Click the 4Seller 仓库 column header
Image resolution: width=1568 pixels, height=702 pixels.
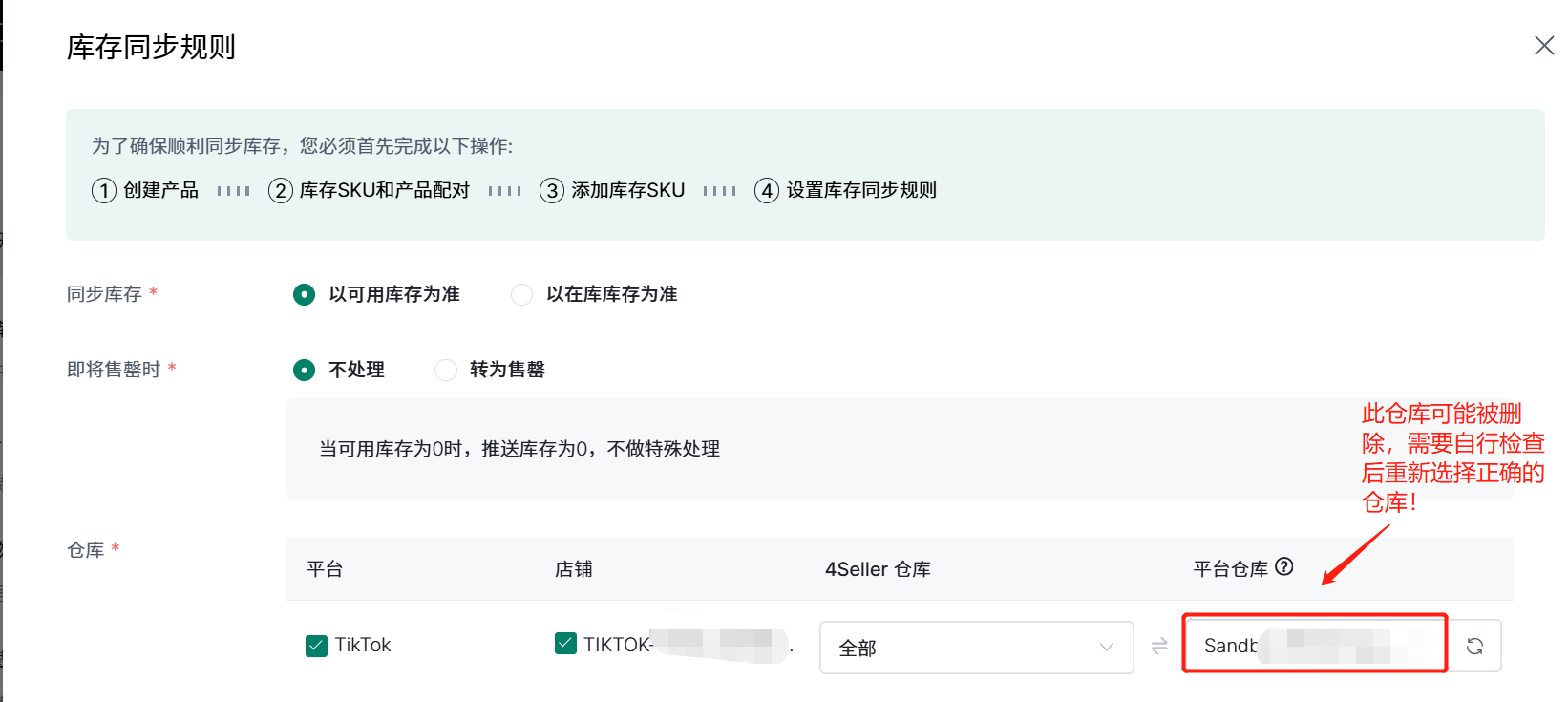click(x=877, y=569)
